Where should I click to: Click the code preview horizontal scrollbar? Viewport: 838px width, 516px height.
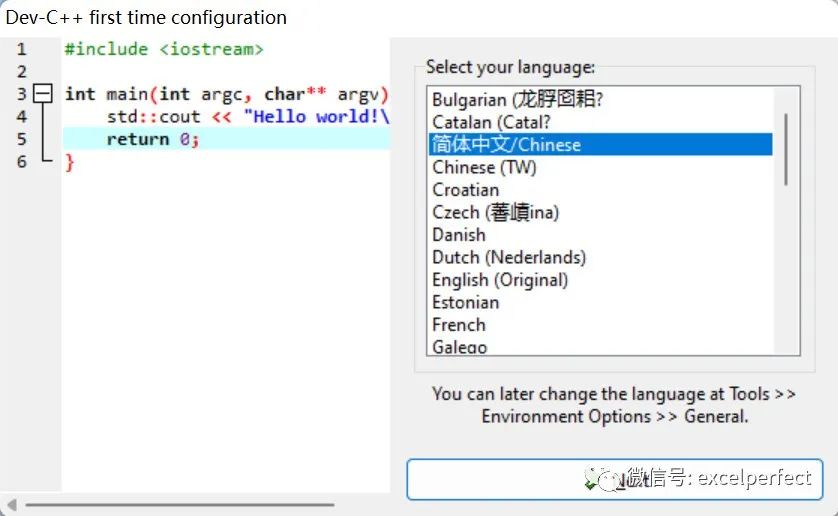(x=180, y=504)
